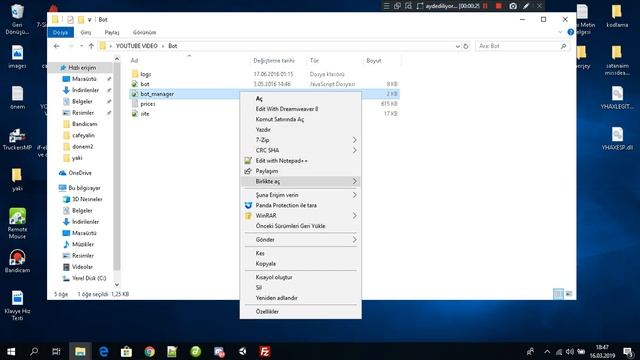This screenshot has height=360, width=640.
Task: Open Remote Mouse desktop shortcut
Action: click(17, 223)
